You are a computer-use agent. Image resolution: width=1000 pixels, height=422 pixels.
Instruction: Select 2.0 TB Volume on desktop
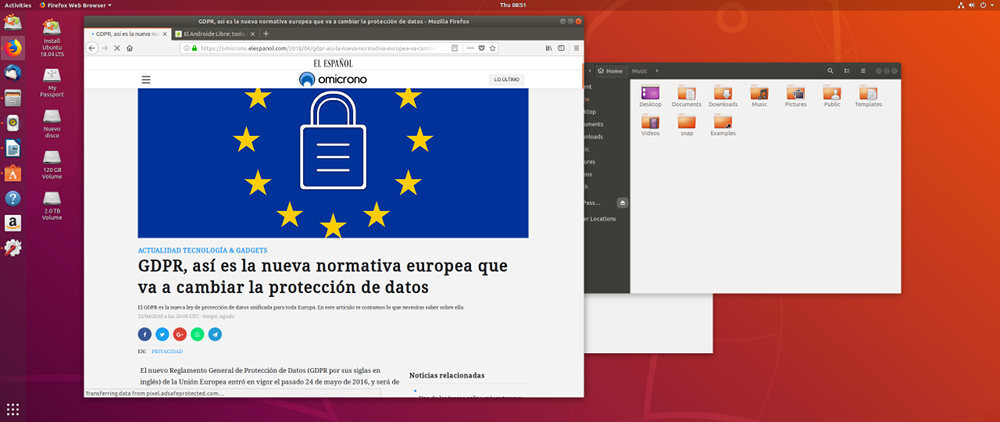click(x=52, y=206)
